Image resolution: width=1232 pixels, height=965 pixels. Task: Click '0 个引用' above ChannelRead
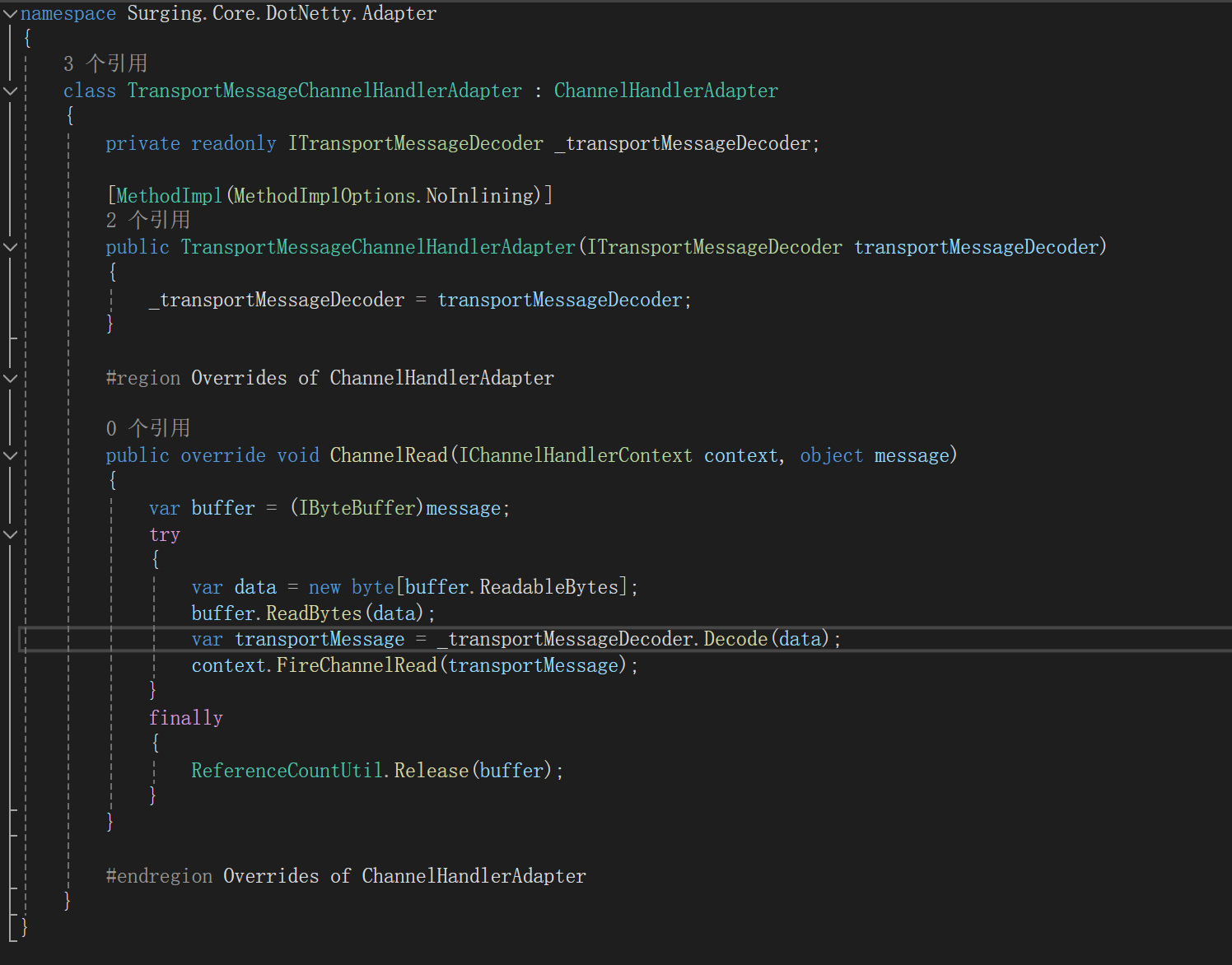point(148,428)
